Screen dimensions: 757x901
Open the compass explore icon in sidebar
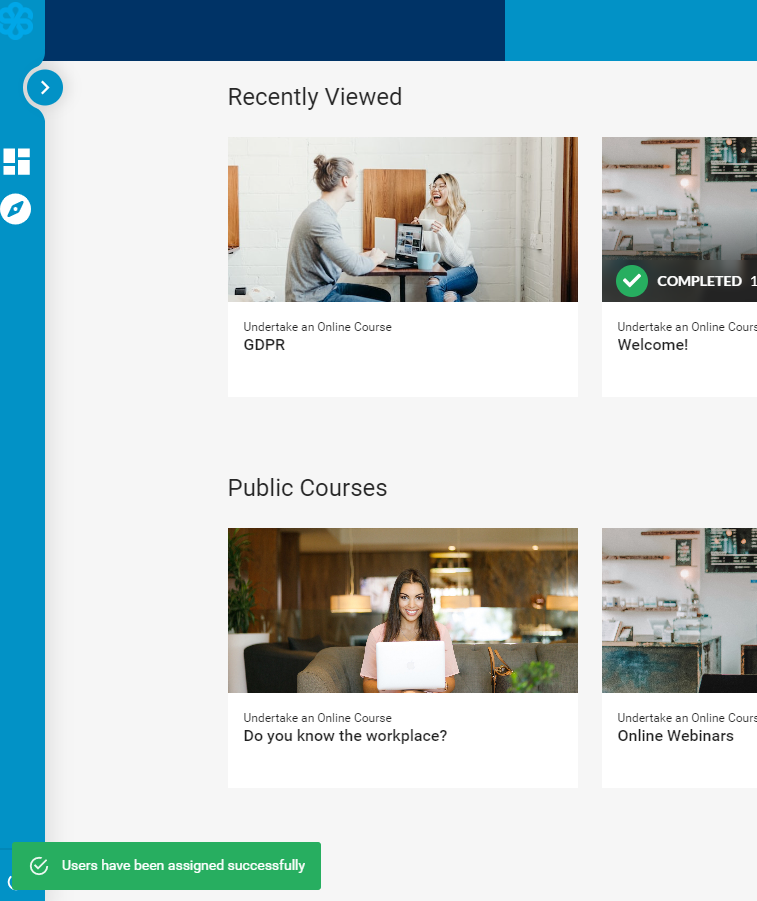[x=16, y=209]
